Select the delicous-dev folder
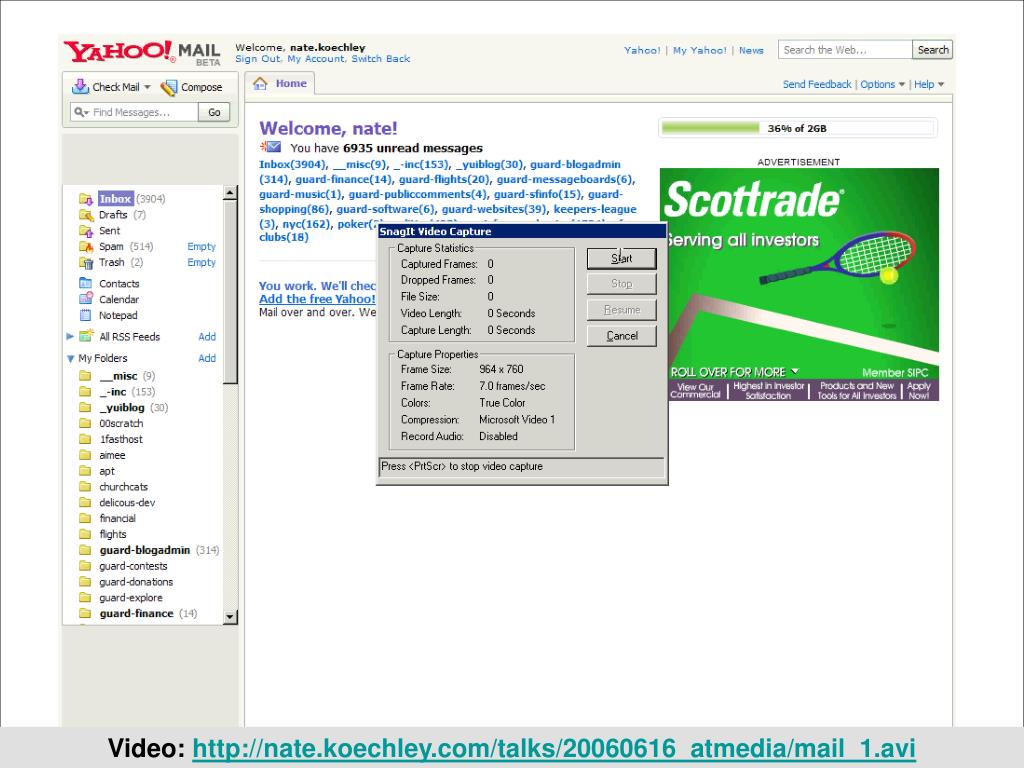The height and width of the screenshot is (768, 1024). tap(127, 503)
